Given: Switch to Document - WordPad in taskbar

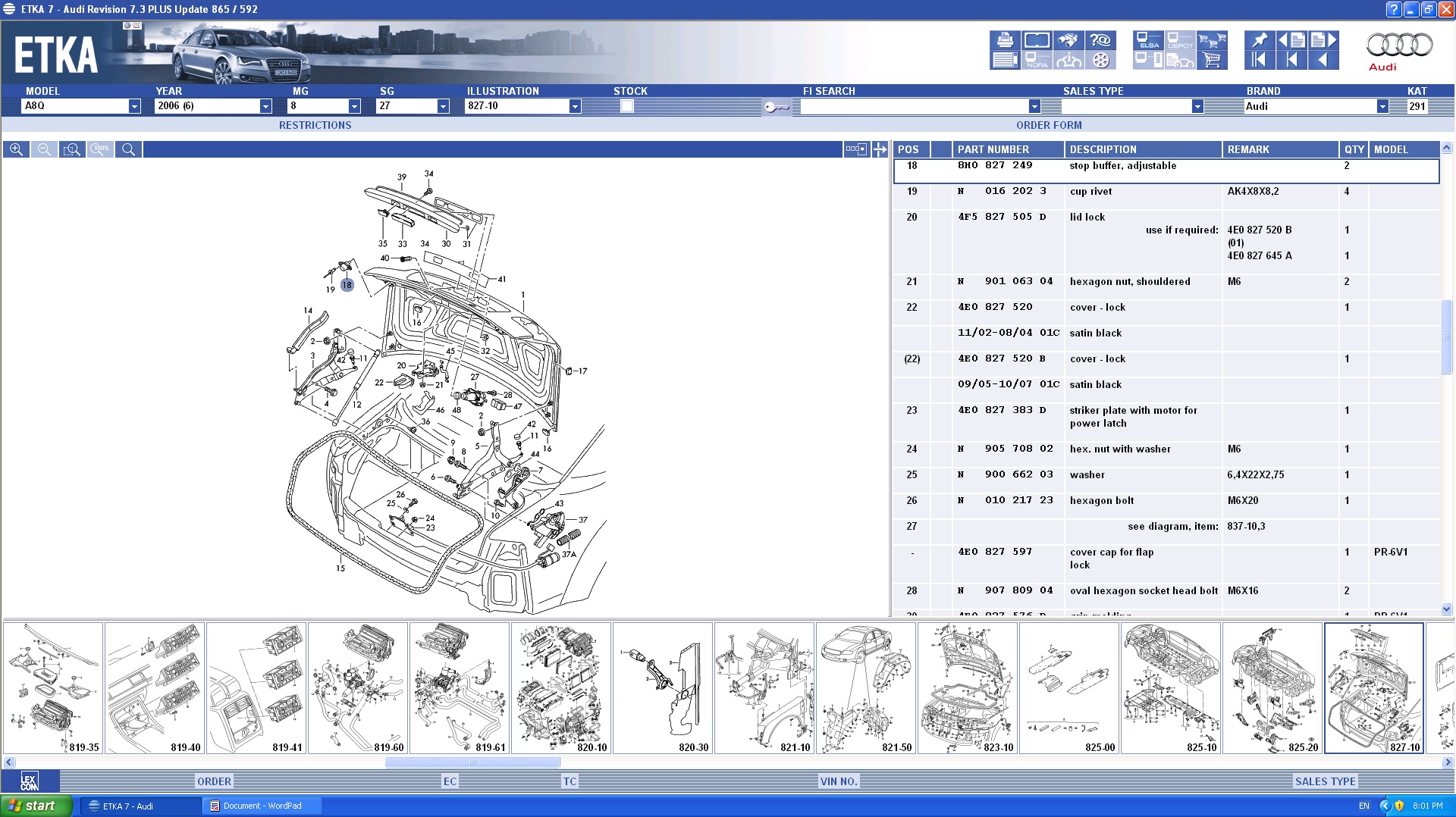Looking at the screenshot, I should coord(262,806).
